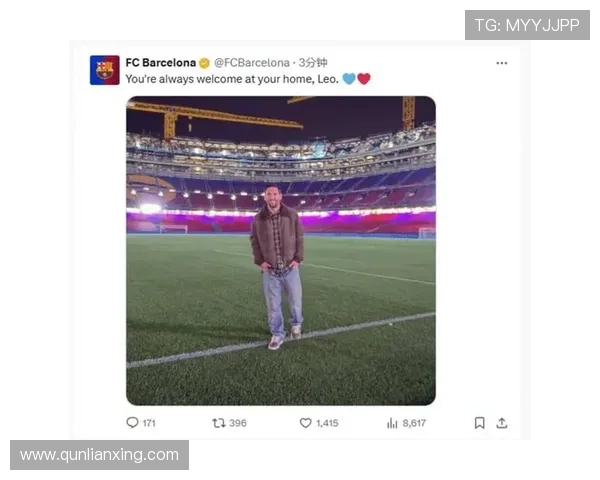Open the tweet's three-dot more menu
The width and height of the screenshot is (600, 480).
(501, 62)
